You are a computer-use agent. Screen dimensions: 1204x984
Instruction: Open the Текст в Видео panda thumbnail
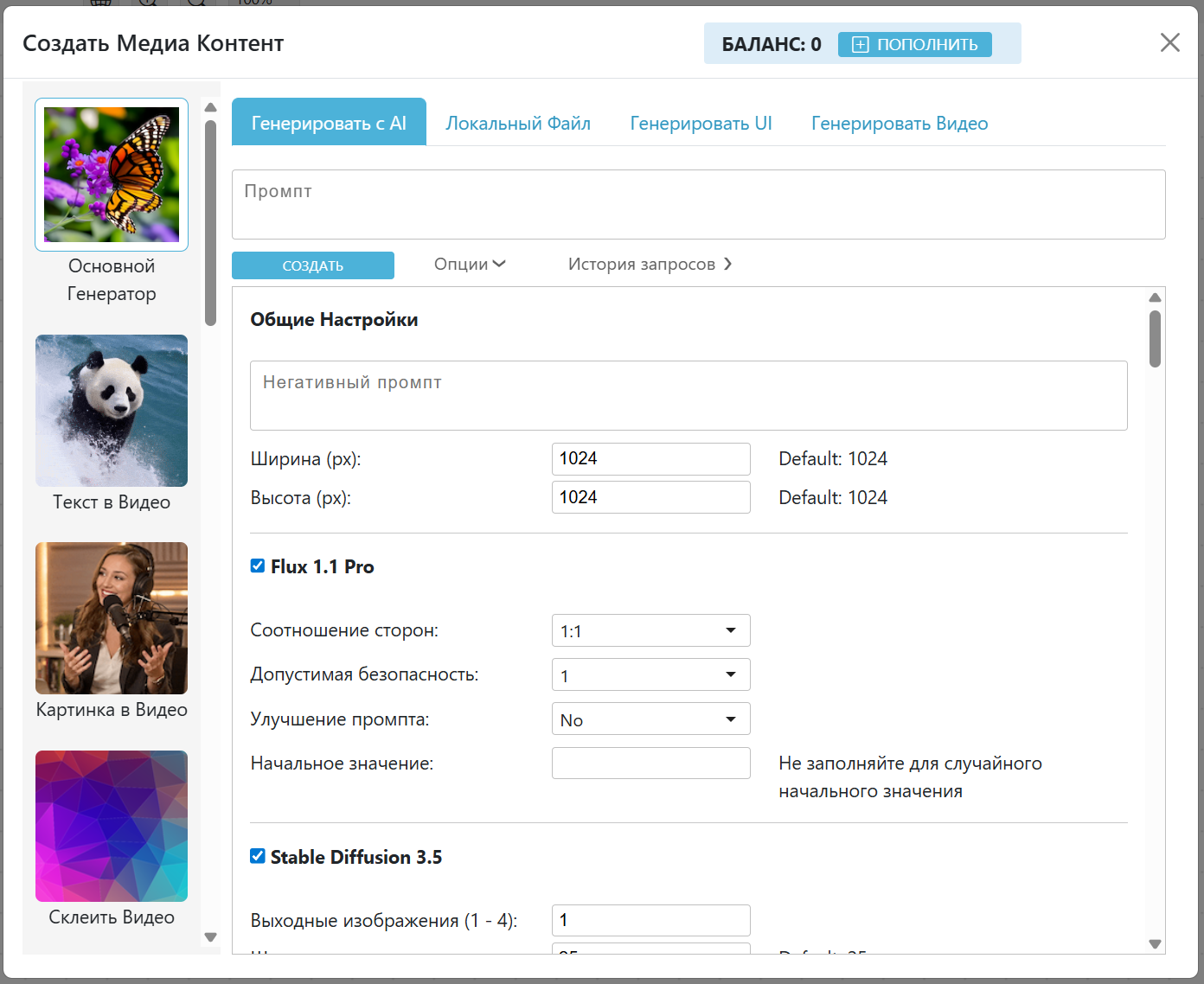tap(112, 411)
